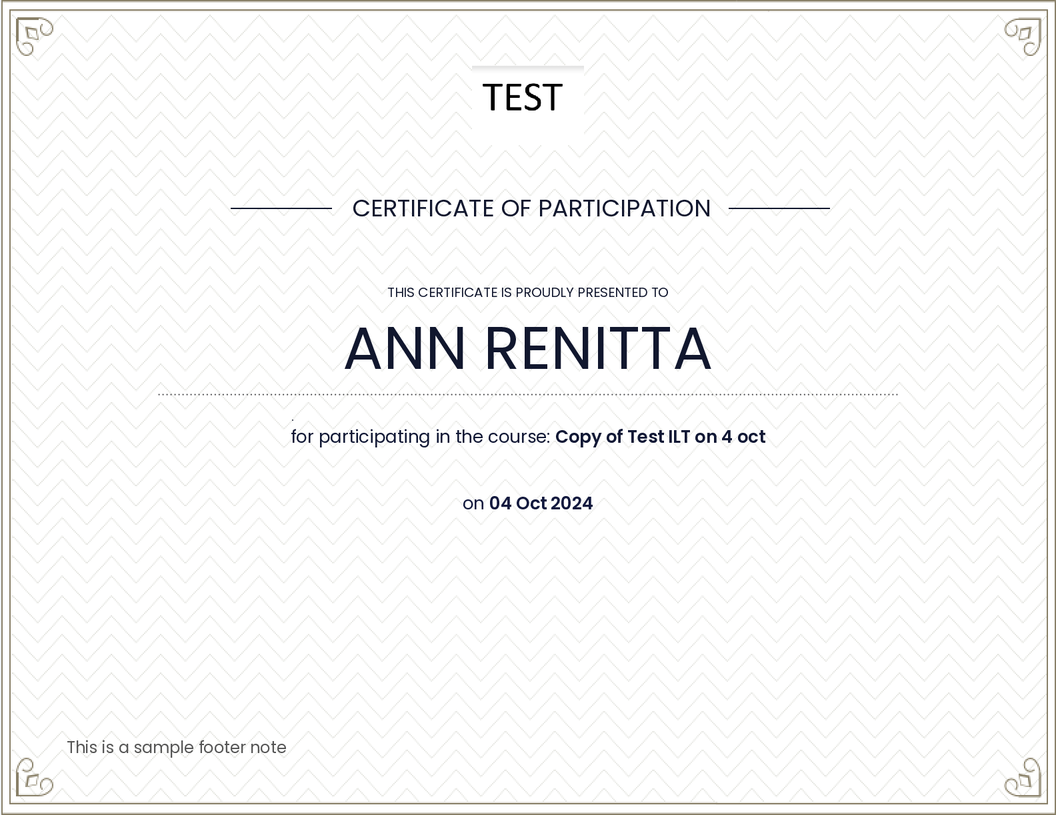Click the line left of the heading
This screenshot has width=1056, height=815.
click(x=281, y=208)
